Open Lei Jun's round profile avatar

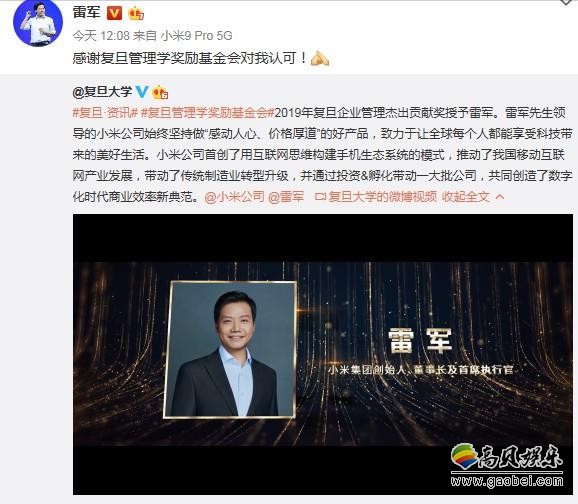coord(38,23)
